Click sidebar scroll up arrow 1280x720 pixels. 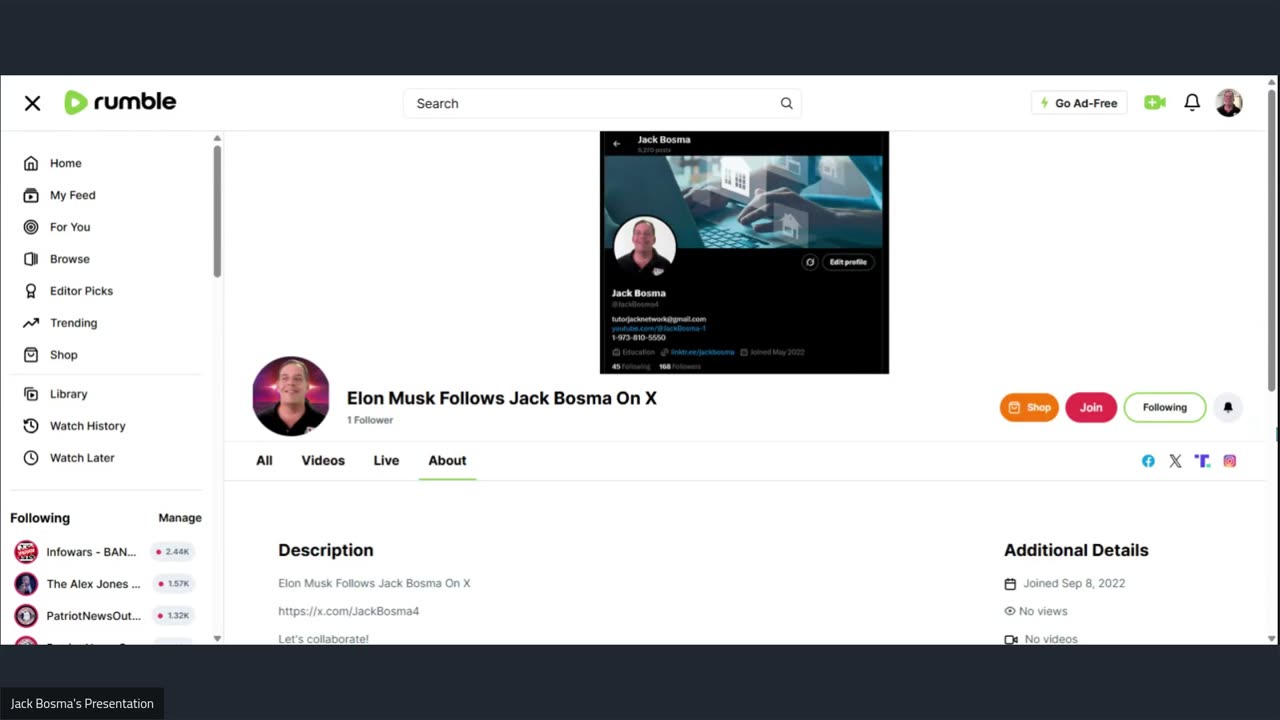[x=217, y=138]
